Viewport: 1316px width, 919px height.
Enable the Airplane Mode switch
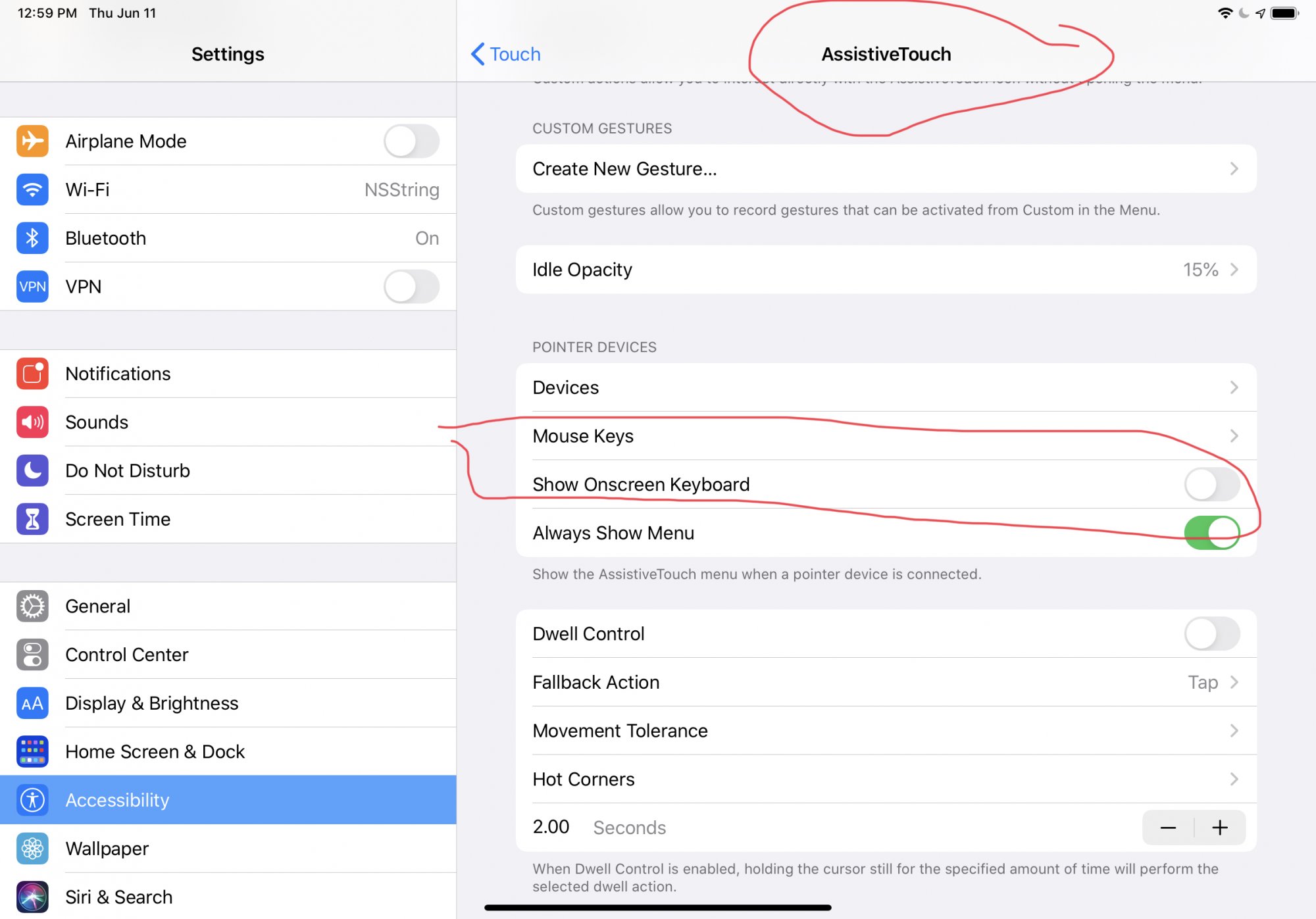(x=411, y=141)
